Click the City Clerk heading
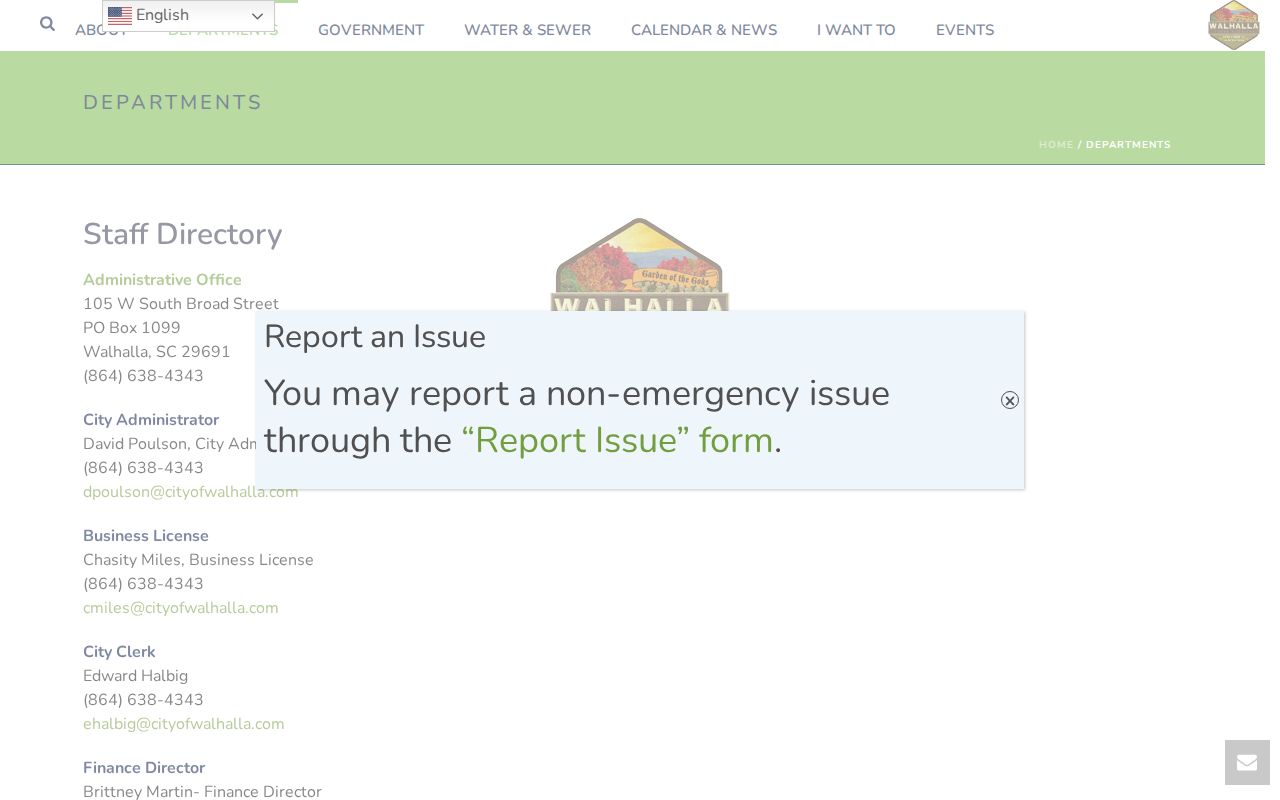 tap(119, 652)
